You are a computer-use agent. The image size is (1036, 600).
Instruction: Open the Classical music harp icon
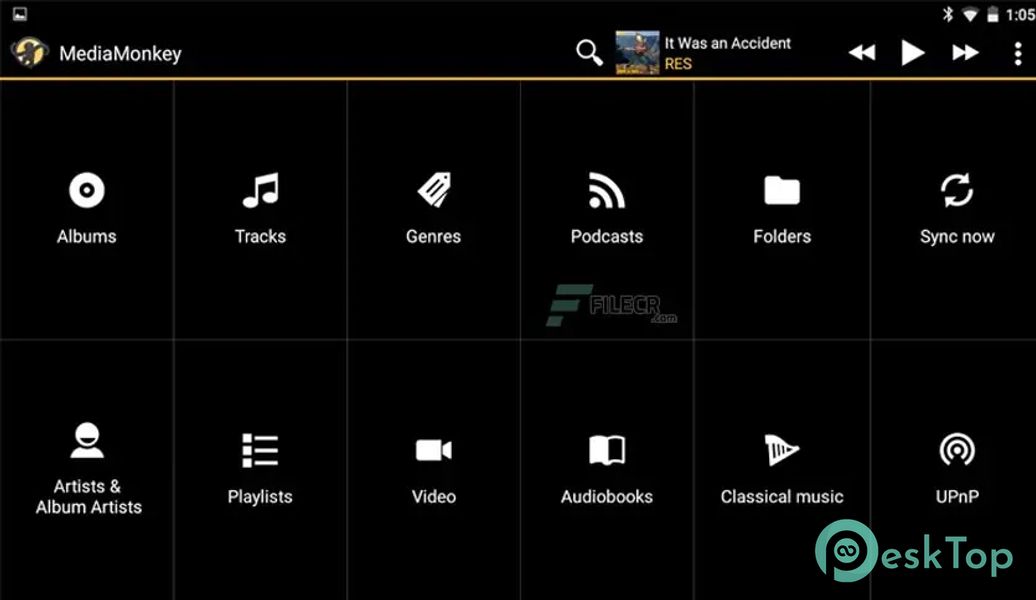[x=782, y=451]
